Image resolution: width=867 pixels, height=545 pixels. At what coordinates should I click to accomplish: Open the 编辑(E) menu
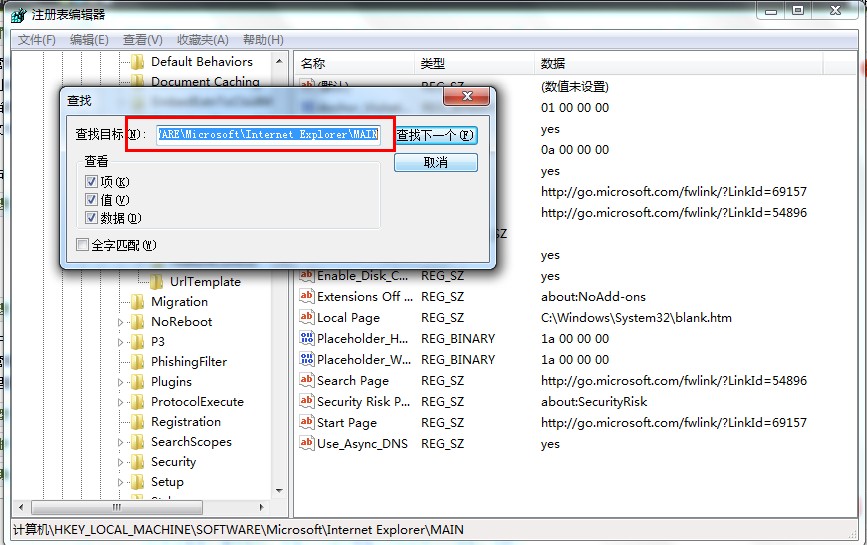(x=89, y=40)
